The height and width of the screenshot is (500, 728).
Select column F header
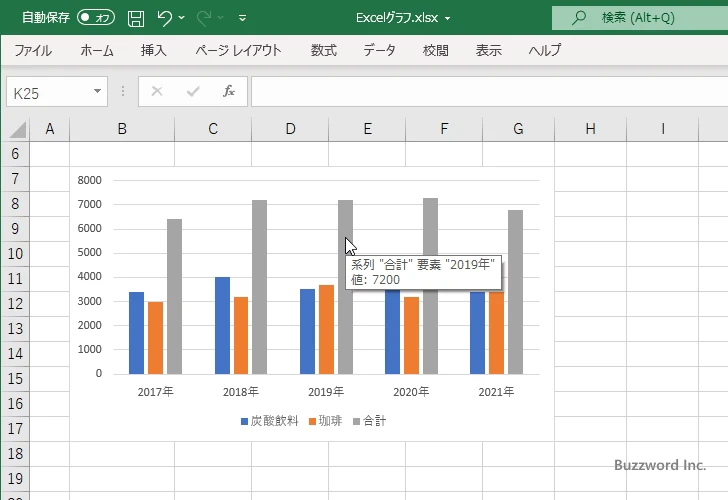coord(444,129)
